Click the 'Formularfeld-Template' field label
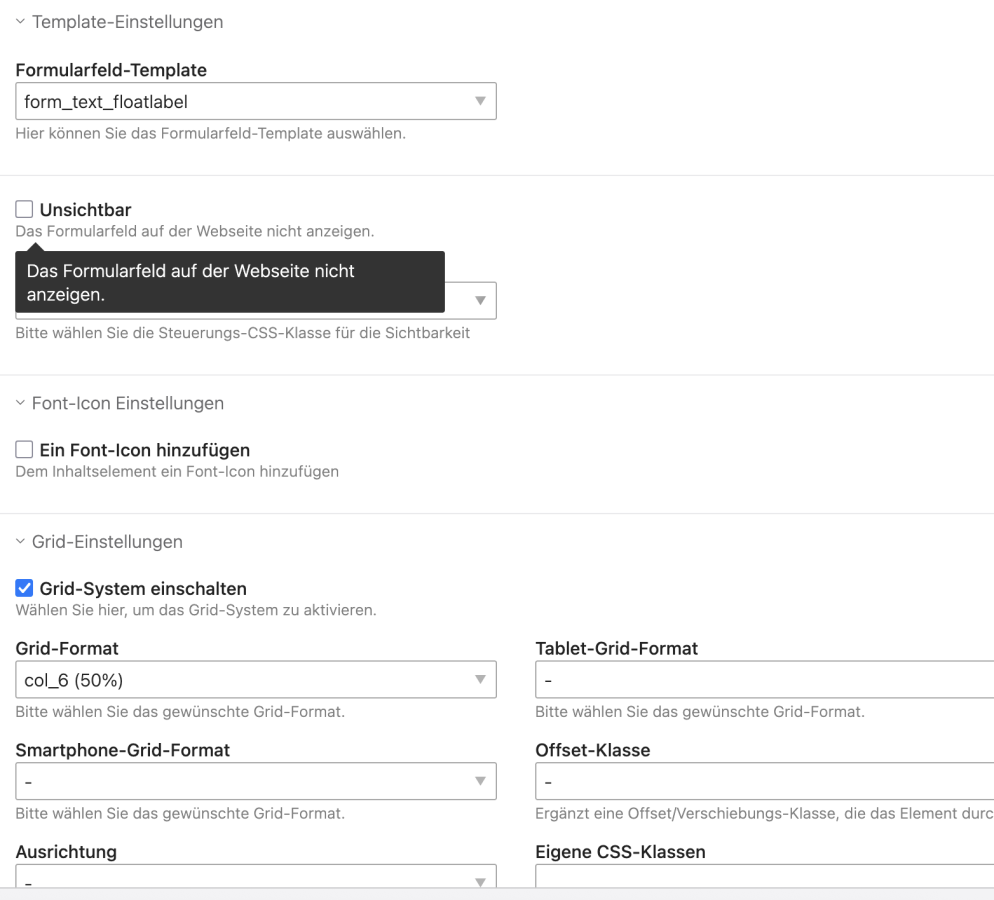Image resolution: width=994 pixels, height=900 pixels. tap(111, 71)
